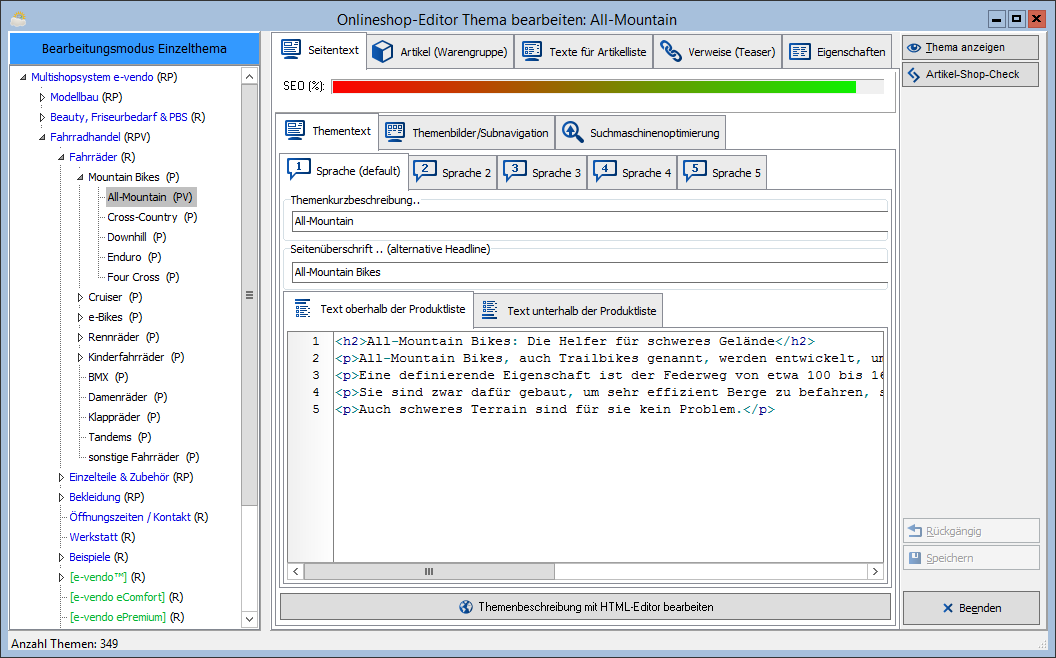Viewport: 1056px width, 658px height.
Task: Expand the Modellbau tree node
Action: click(42, 97)
